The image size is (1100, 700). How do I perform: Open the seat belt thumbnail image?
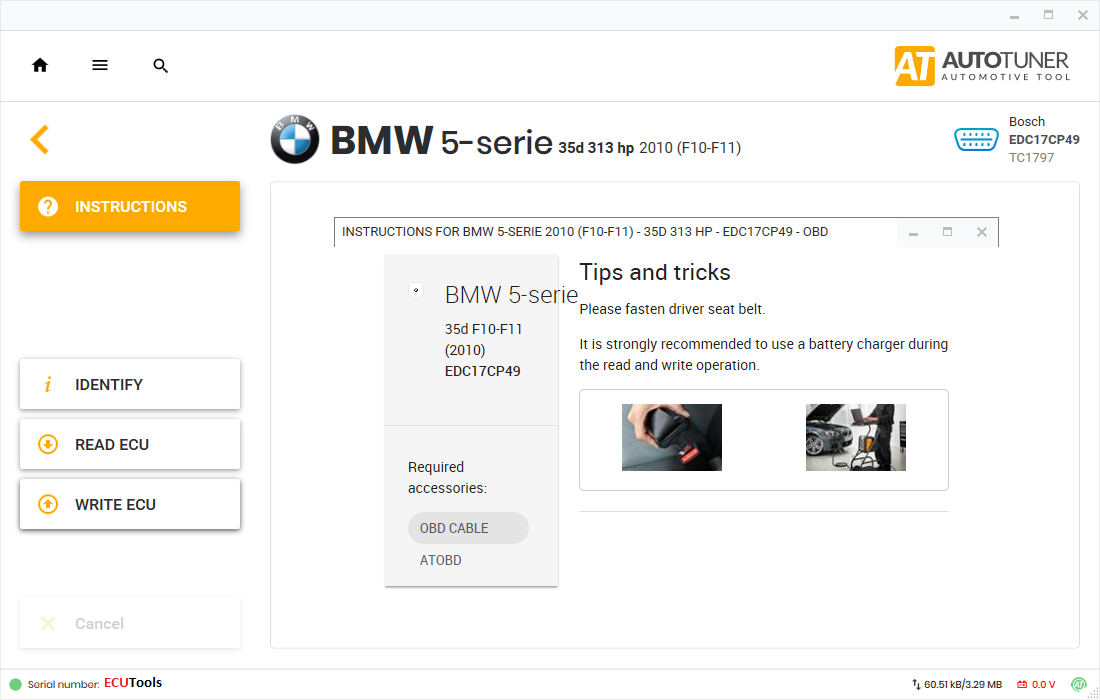click(x=671, y=437)
